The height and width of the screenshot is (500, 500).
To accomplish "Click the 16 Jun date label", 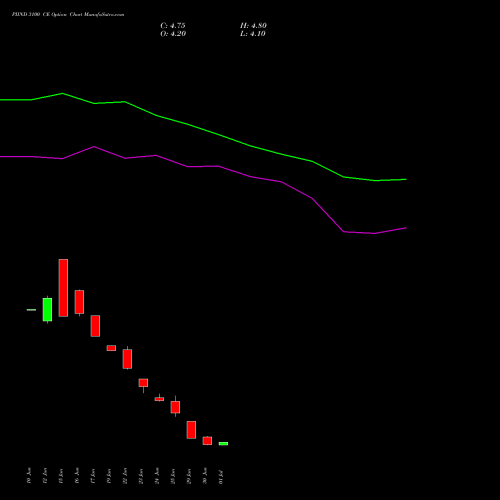I will tap(77, 476).
